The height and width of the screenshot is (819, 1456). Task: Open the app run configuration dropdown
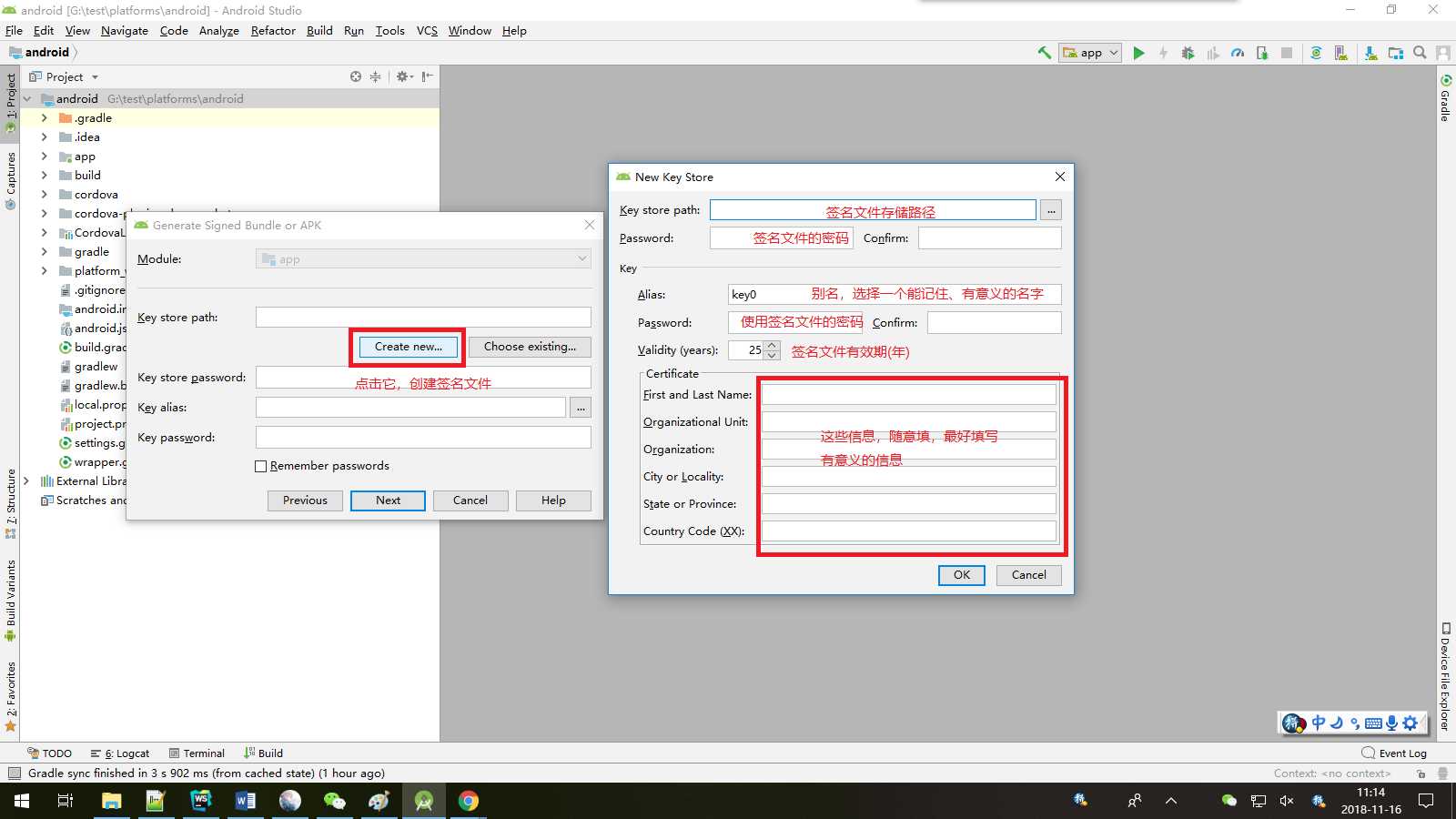tap(1091, 53)
